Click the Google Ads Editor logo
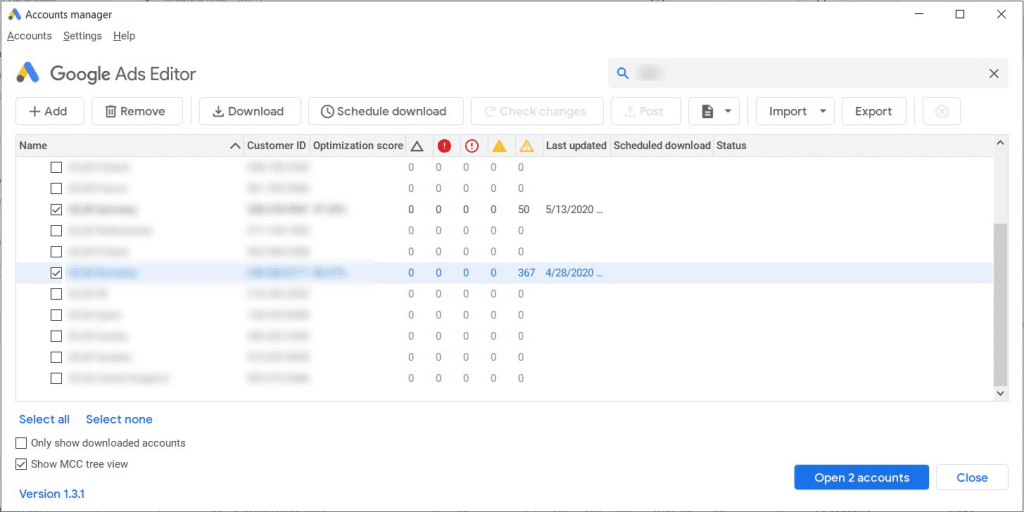Image resolution: width=1024 pixels, height=512 pixels. click(28, 73)
